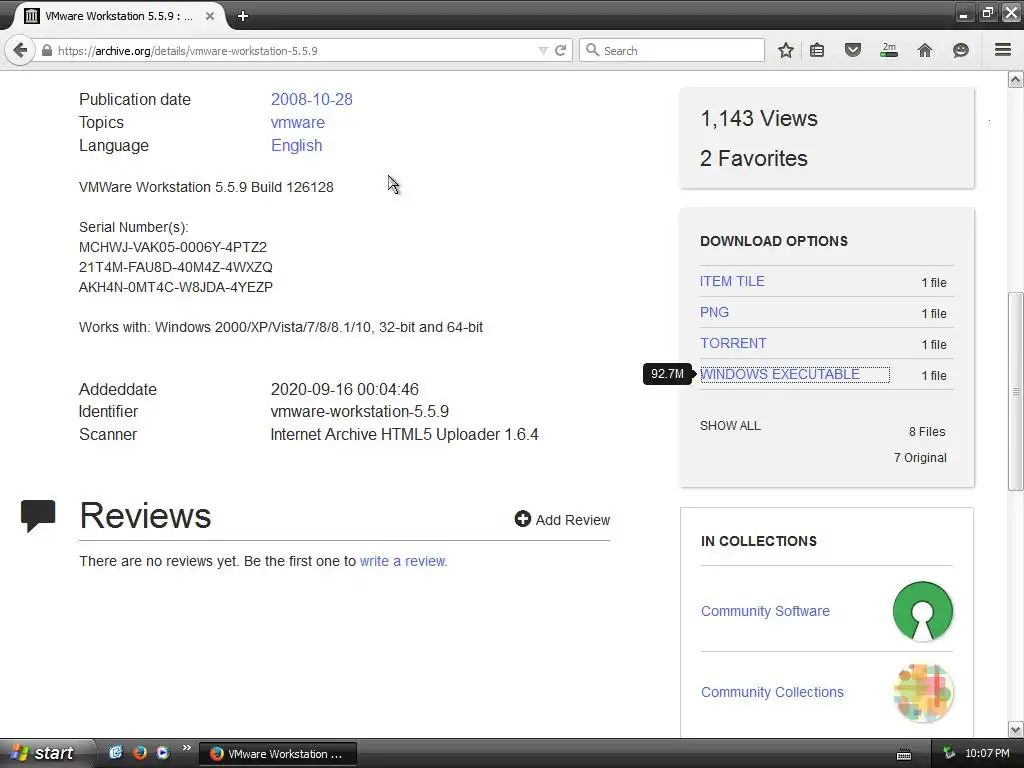Click the keyboard icon in the taskbar
This screenshot has width=1024, height=768.
pyautogui.click(x=904, y=754)
